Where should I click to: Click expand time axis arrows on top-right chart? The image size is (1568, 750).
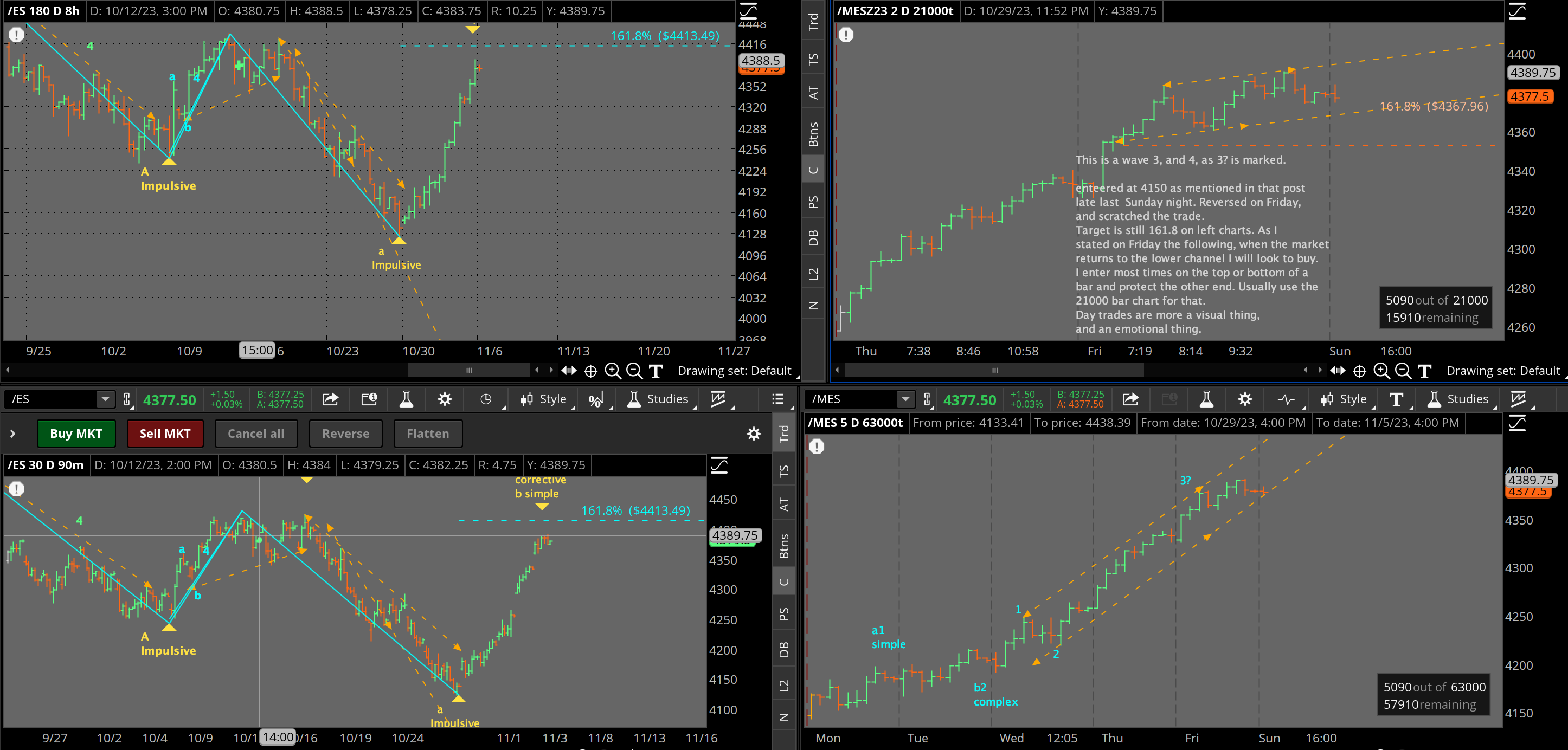point(1338,370)
